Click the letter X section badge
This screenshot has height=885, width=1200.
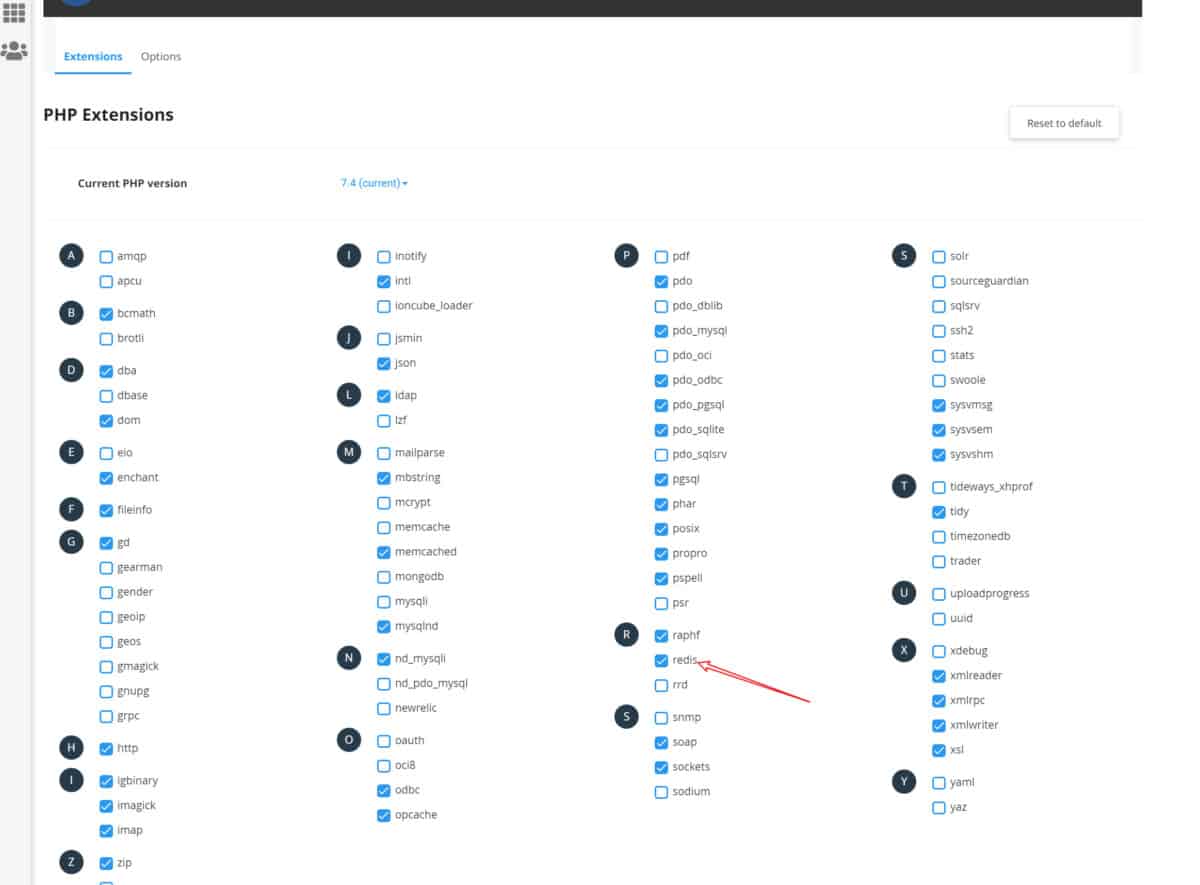click(x=903, y=650)
